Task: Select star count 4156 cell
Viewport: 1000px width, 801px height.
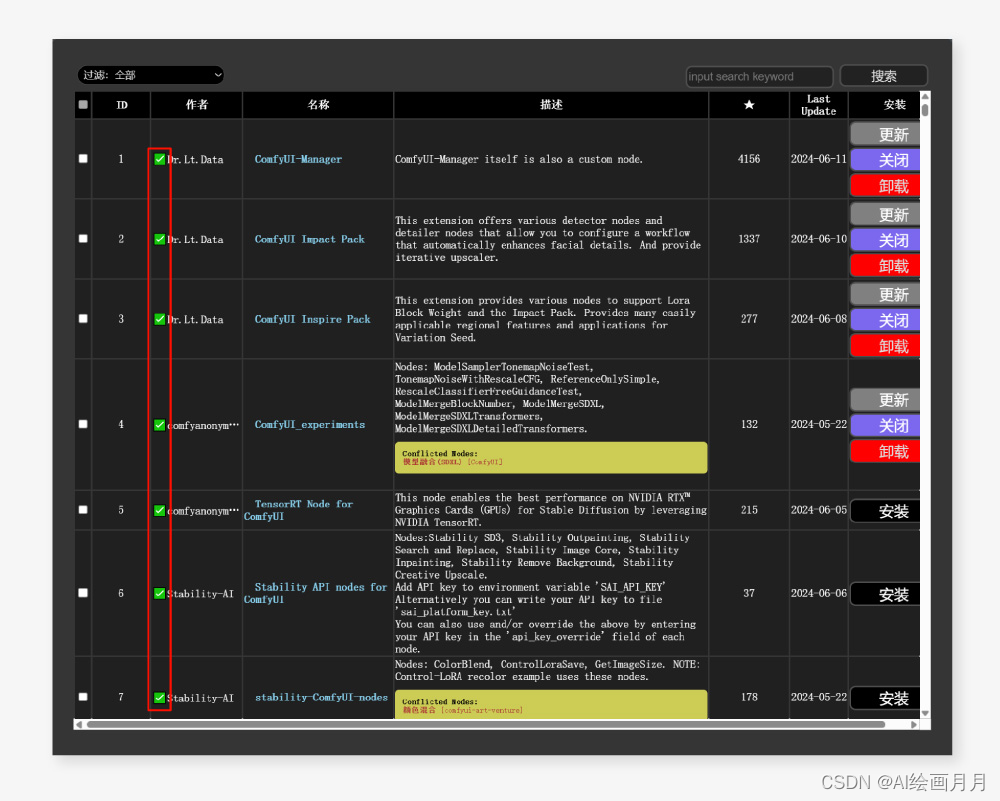Action: [x=749, y=159]
